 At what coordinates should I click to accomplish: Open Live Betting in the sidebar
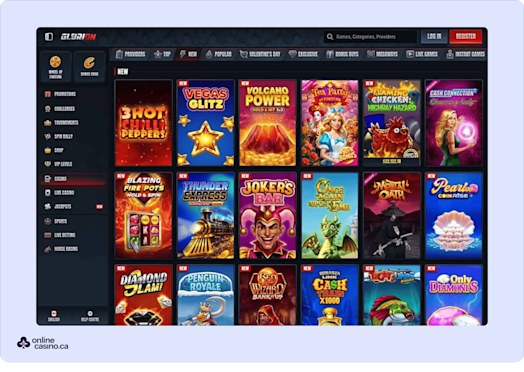click(74, 235)
